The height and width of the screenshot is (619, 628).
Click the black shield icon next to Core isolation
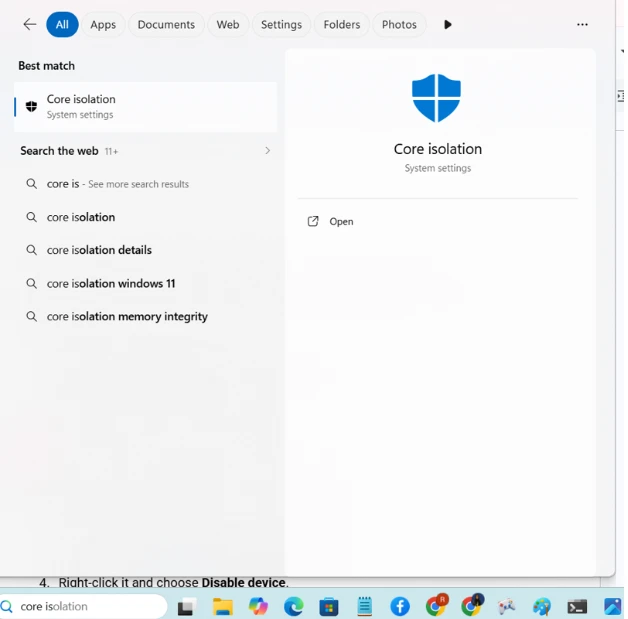pos(31,106)
